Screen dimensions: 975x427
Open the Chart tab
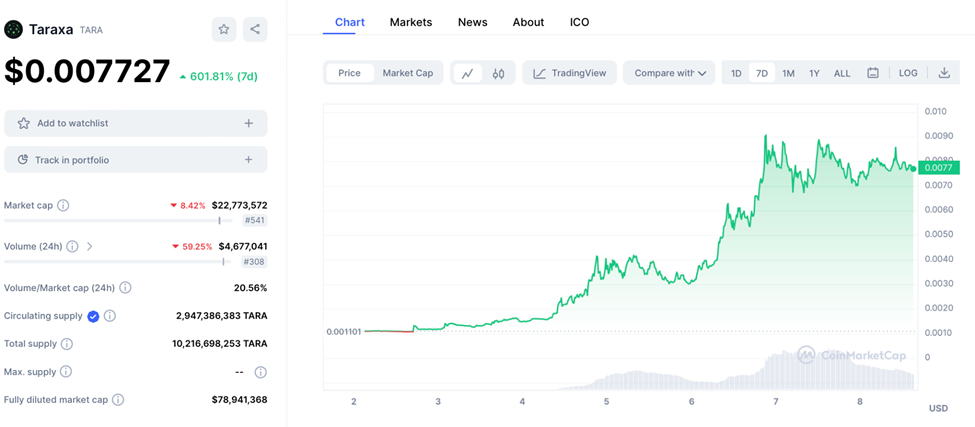(349, 22)
